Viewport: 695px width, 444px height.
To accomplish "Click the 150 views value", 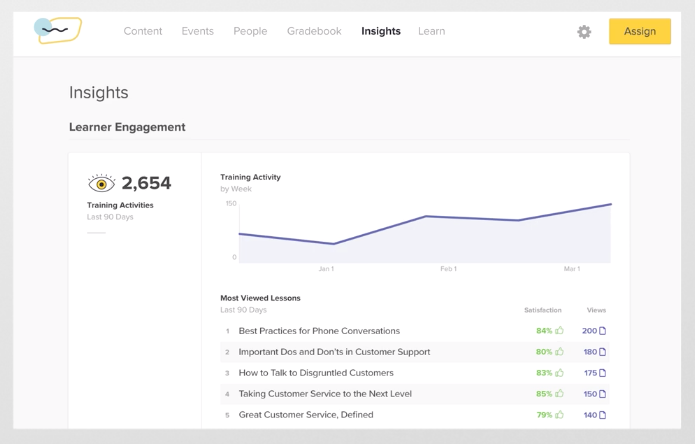I will pyautogui.click(x=590, y=393).
